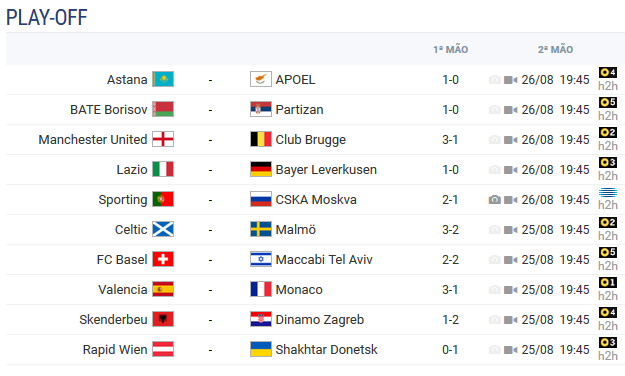Click the 26/08 19:45 date in Lazio row
The image size is (625, 376).
pyautogui.click(x=555, y=170)
